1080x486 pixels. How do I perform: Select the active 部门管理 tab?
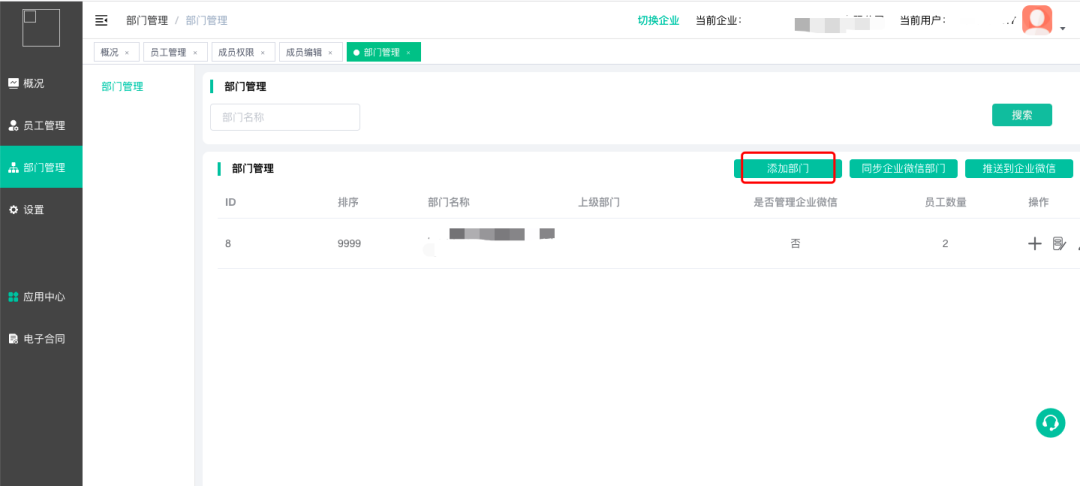(382, 52)
